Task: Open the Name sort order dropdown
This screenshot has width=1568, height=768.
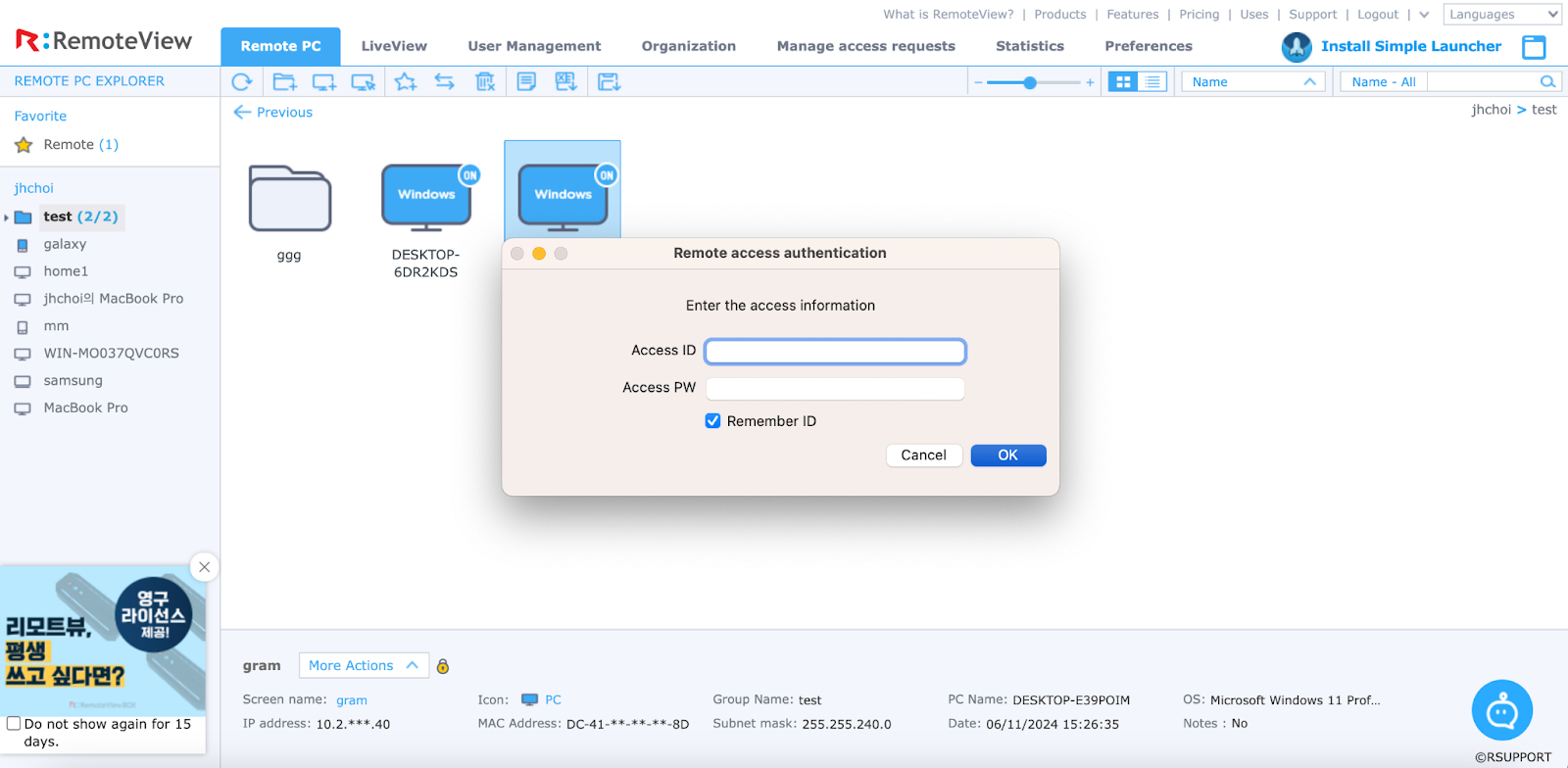Action: click(x=1252, y=82)
